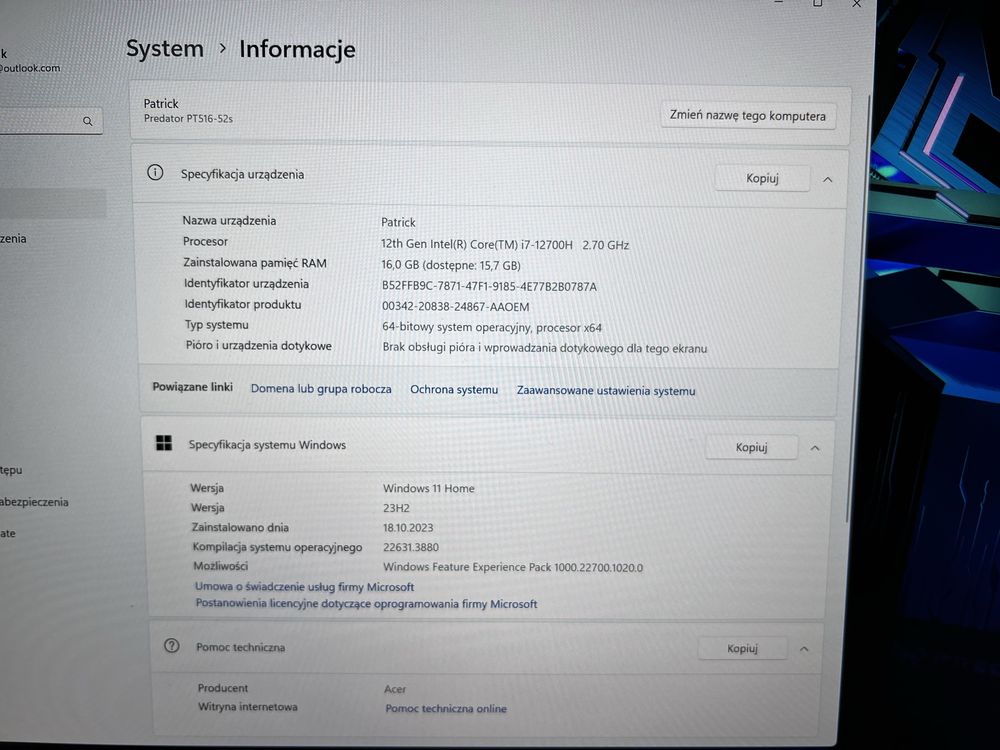This screenshot has width=1000, height=750.
Task: Click Kompilacja systemu operacyjnego label
Action: click(277, 547)
